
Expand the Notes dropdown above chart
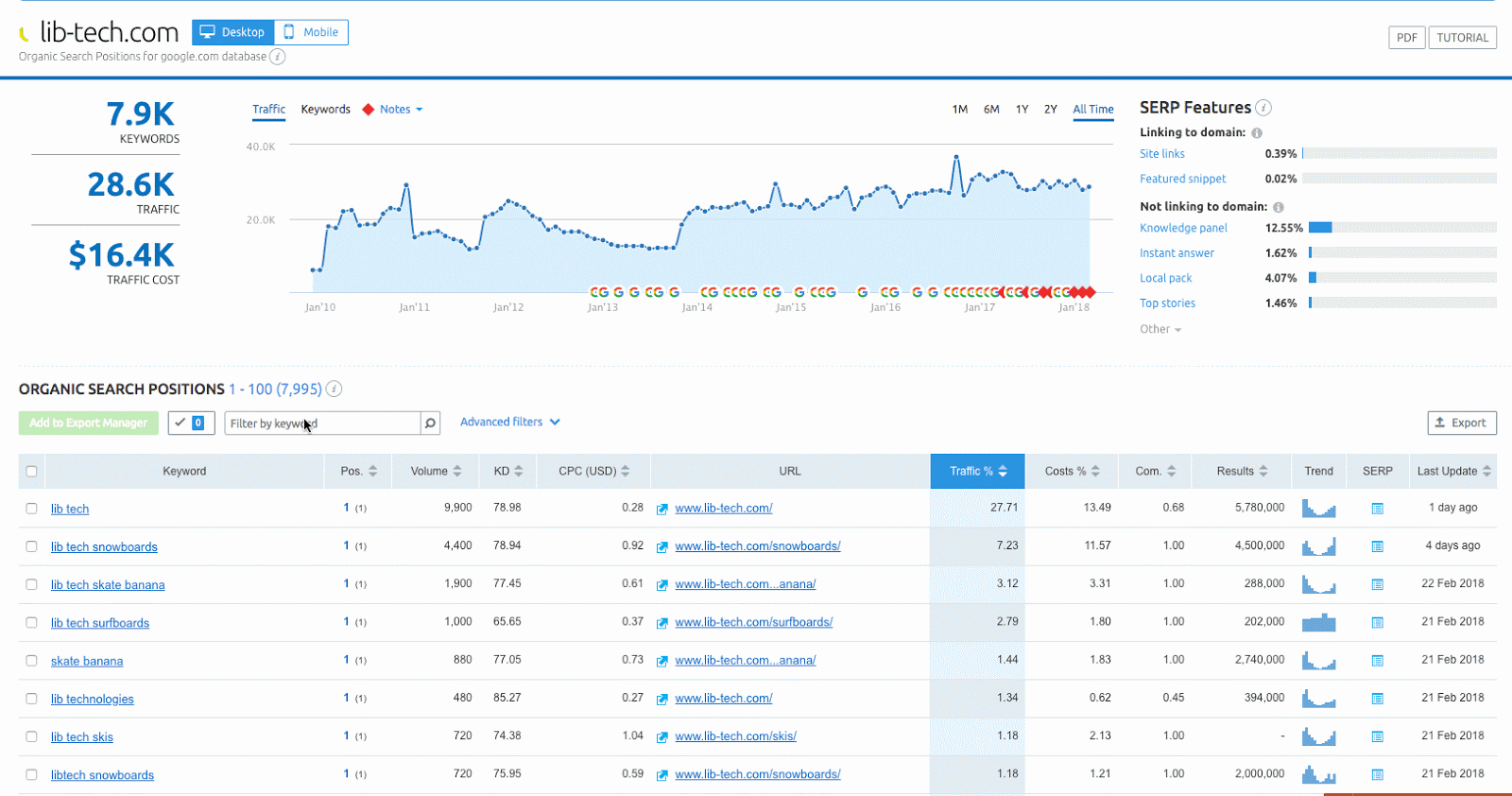click(x=401, y=110)
